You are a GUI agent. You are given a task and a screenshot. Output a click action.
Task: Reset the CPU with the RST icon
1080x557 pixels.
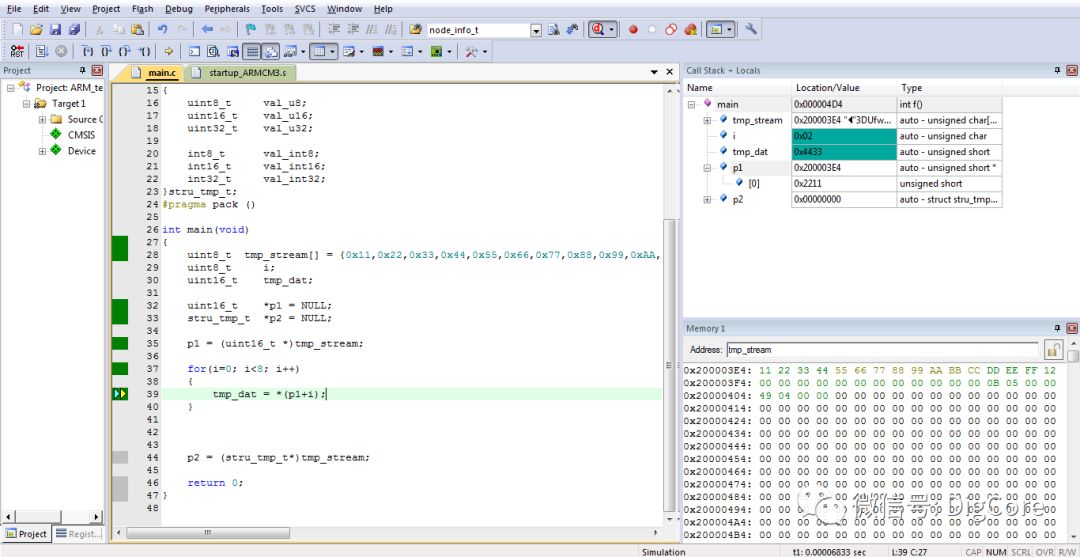coord(17,52)
